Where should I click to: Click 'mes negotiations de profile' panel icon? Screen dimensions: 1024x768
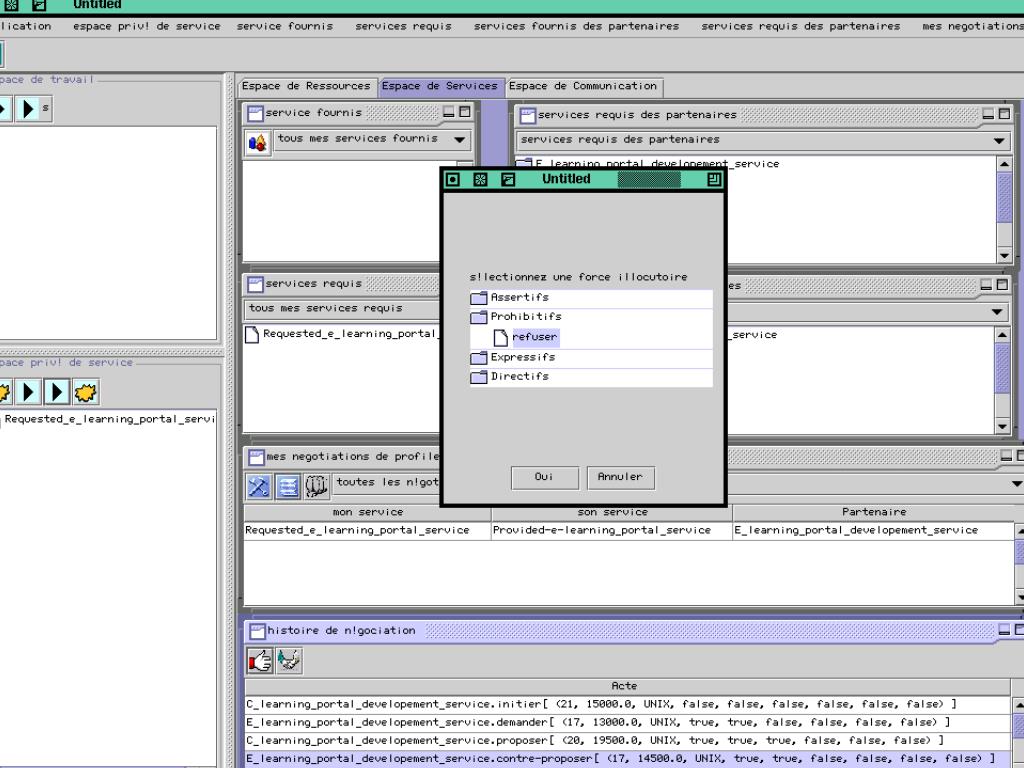tap(256, 457)
